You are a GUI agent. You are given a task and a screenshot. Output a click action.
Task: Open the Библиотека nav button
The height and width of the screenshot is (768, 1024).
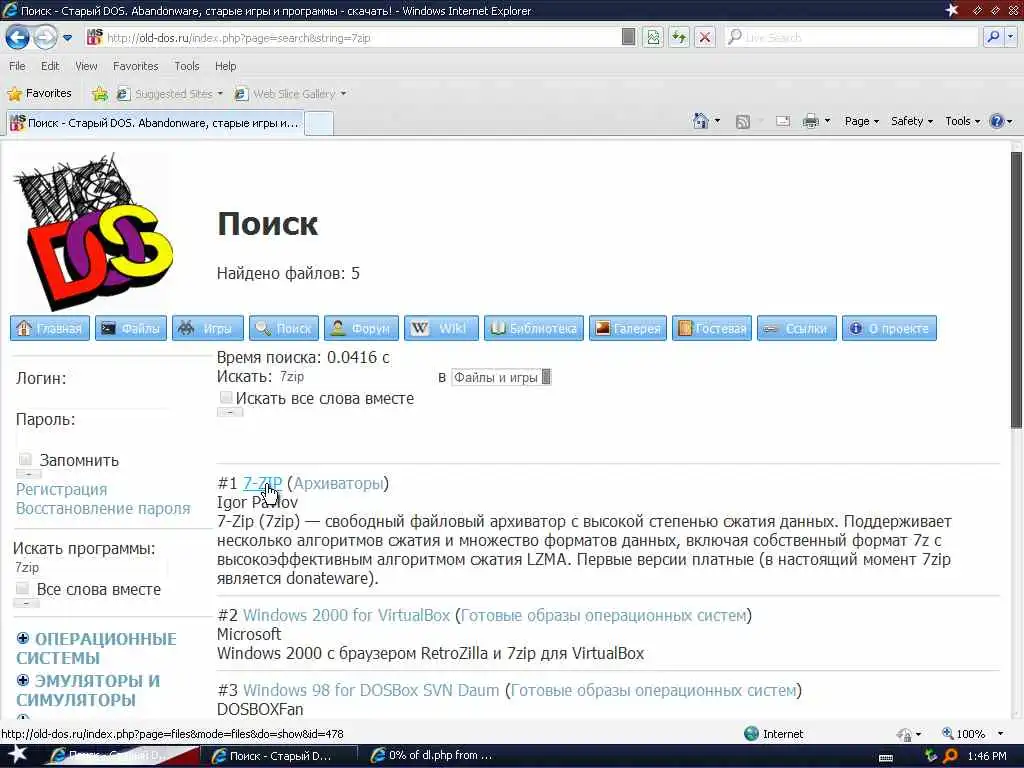coord(534,328)
